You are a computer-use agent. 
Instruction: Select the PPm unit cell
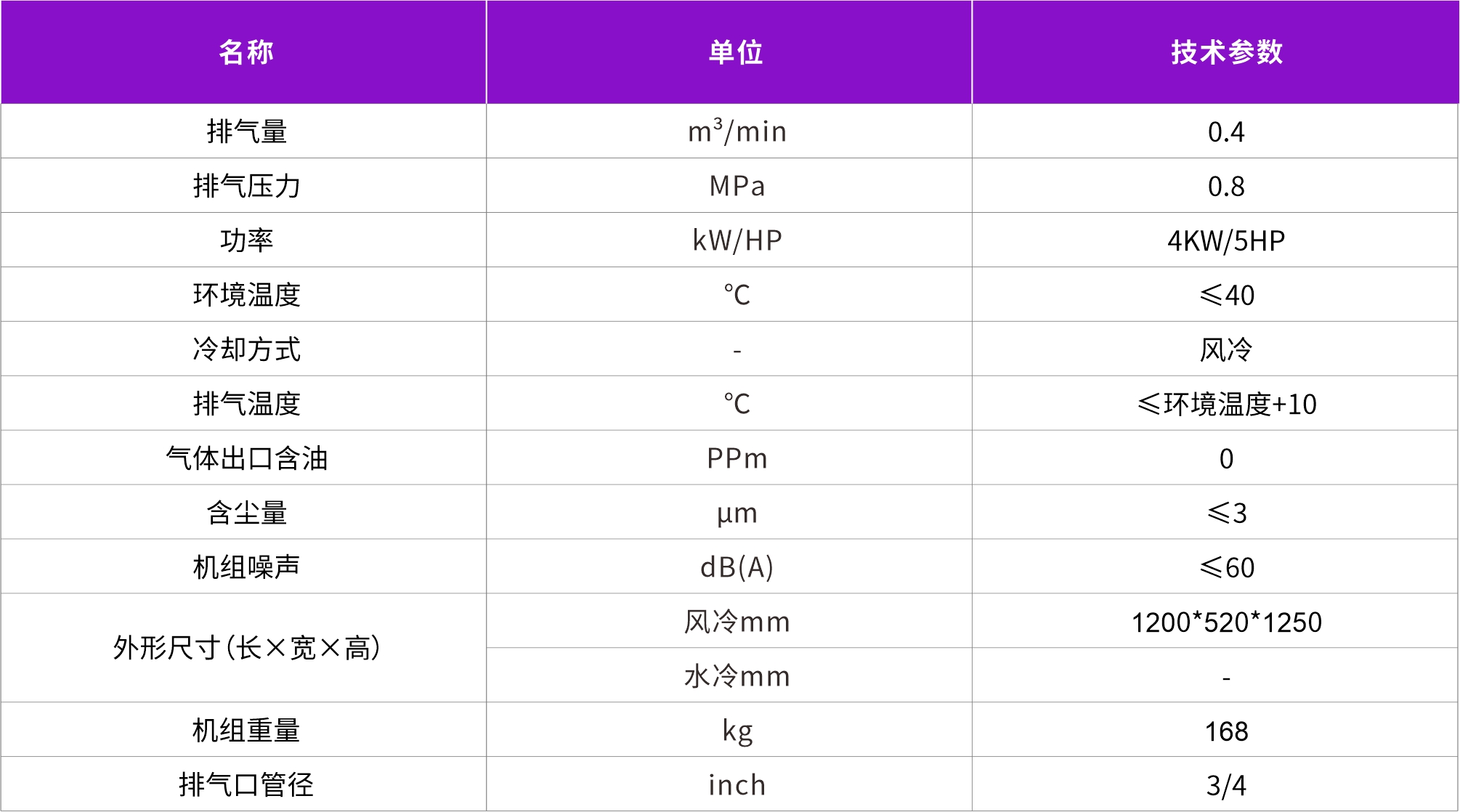(737, 458)
